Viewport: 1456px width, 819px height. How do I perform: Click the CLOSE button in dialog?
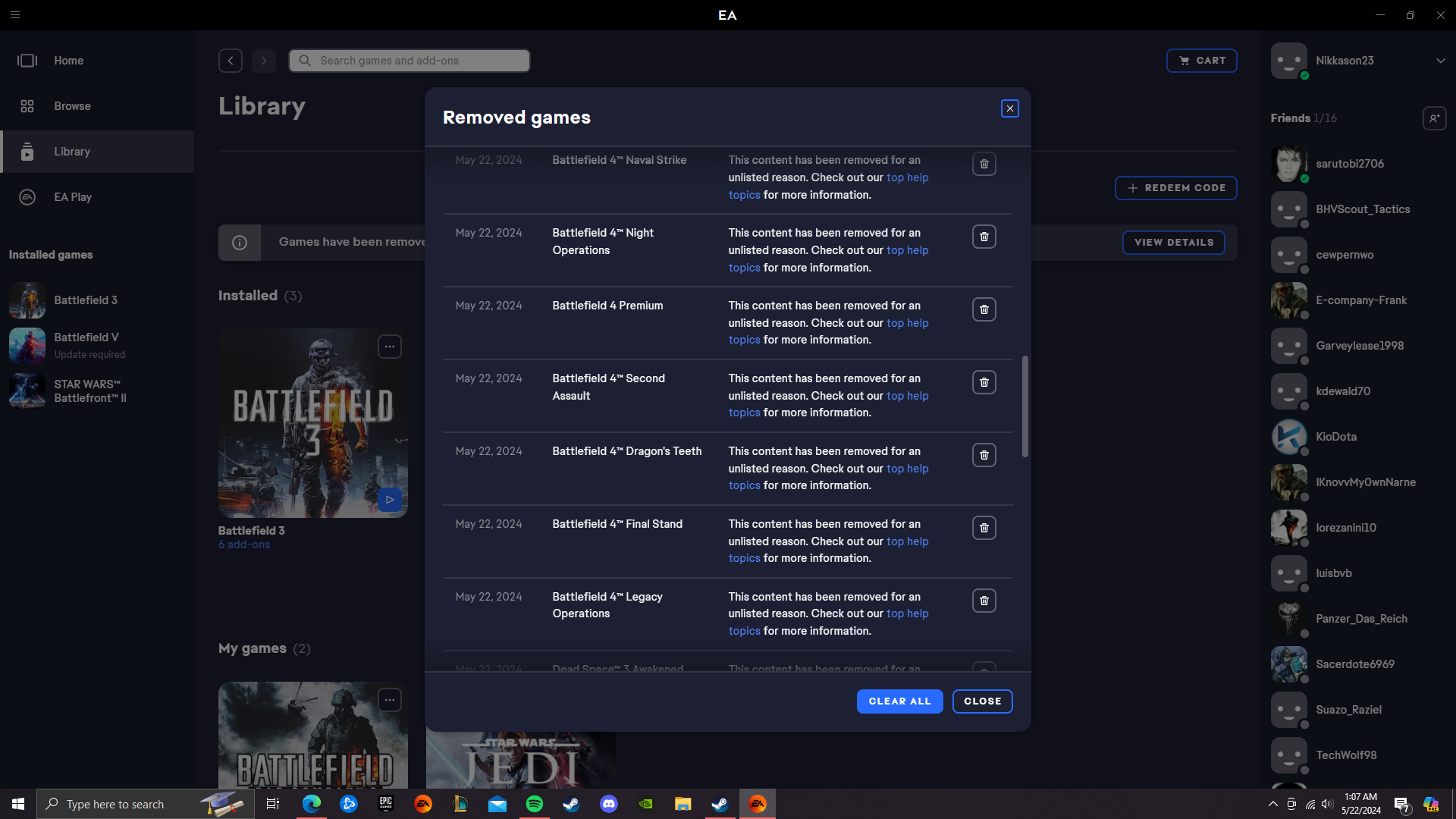point(982,701)
